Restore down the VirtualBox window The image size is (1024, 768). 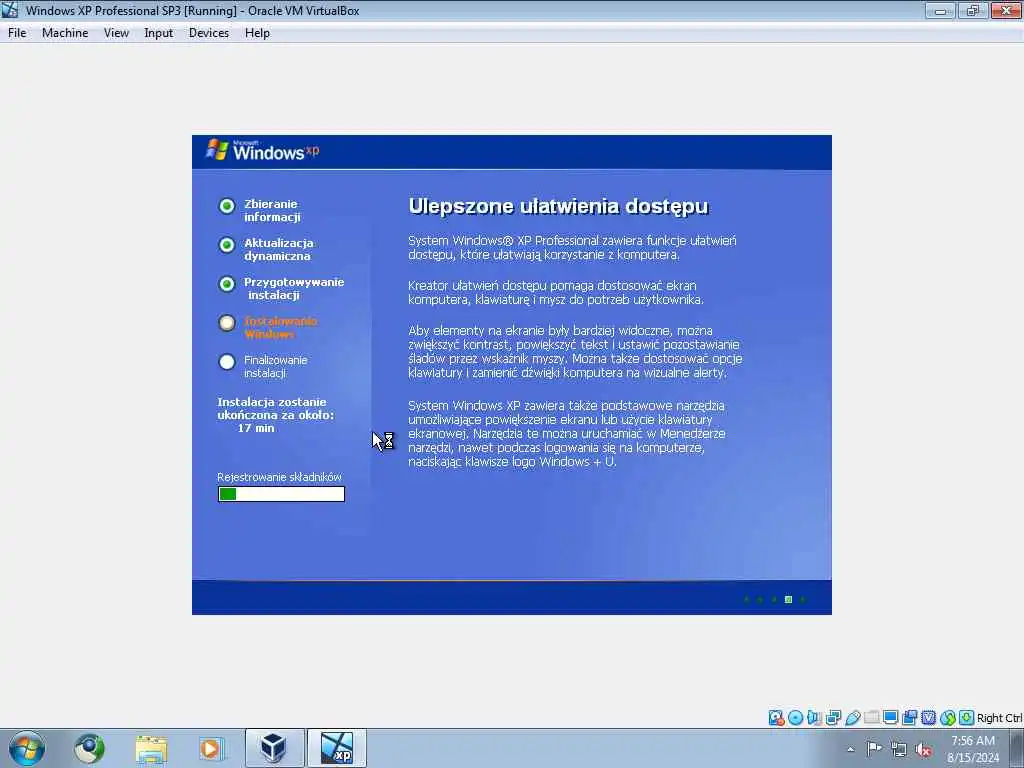973,11
